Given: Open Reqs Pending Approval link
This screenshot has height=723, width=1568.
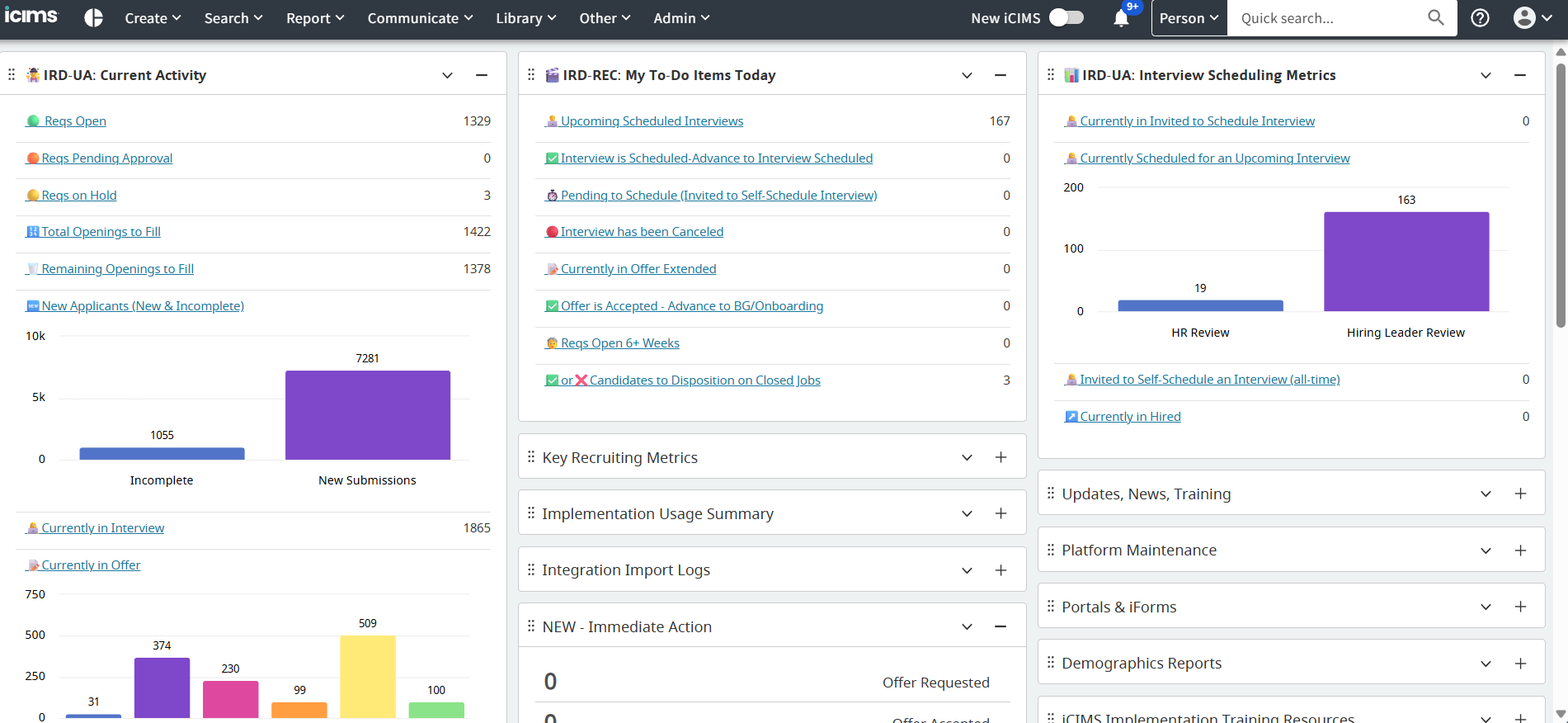Looking at the screenshot, I should [99, 158].
